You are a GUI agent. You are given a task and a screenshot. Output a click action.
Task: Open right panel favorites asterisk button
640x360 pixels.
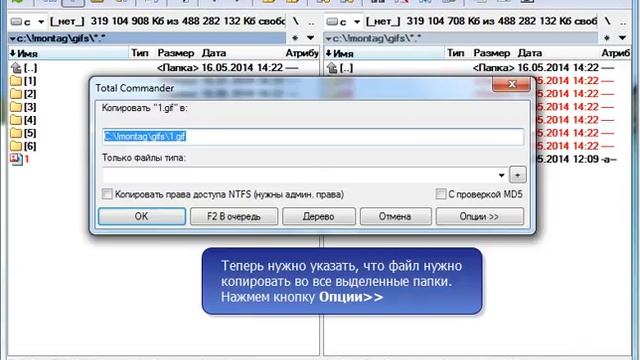tap(607, 38)
